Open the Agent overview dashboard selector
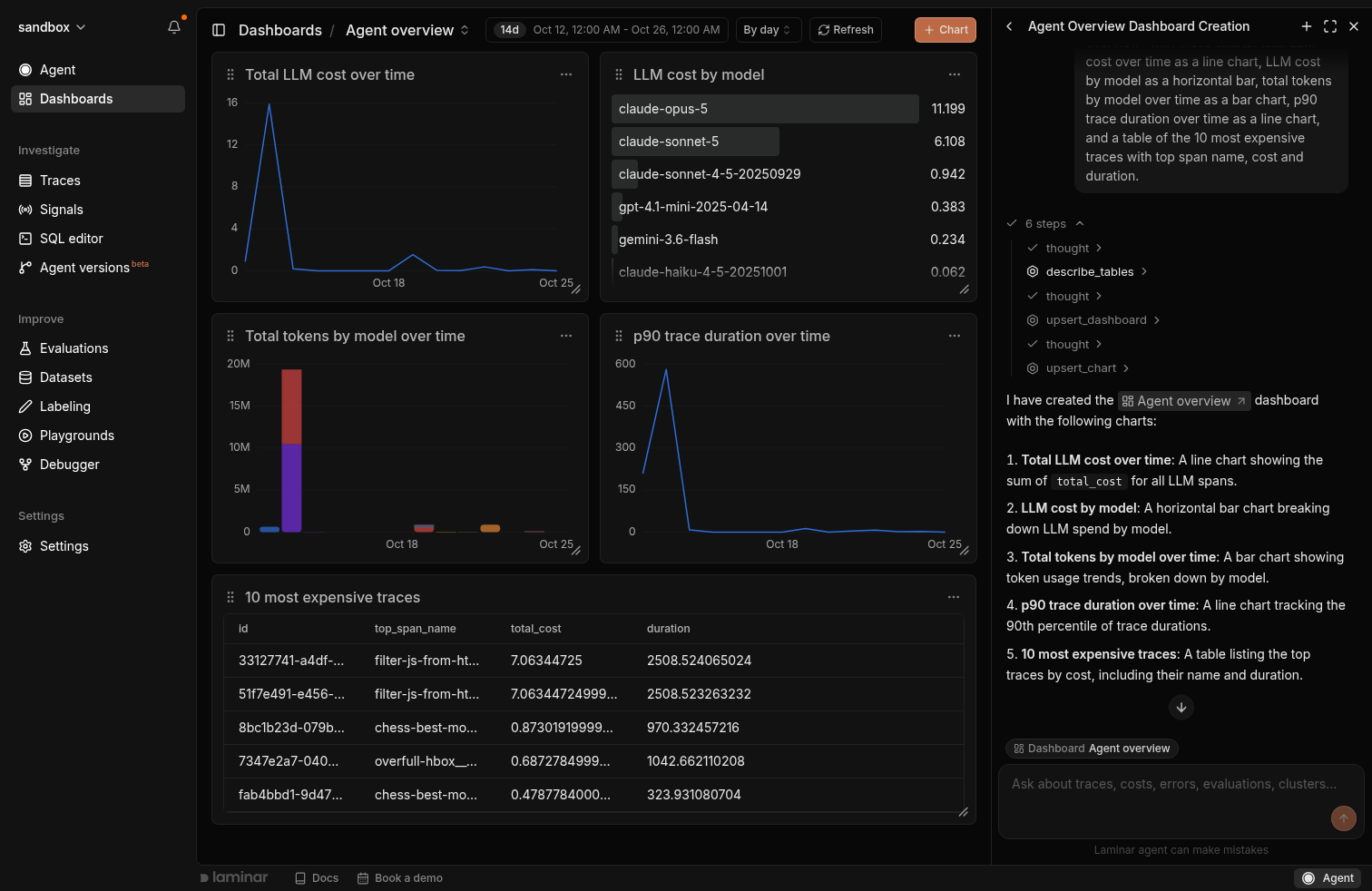This screenshot has height=891, width=1372. (x=407, y=30)
